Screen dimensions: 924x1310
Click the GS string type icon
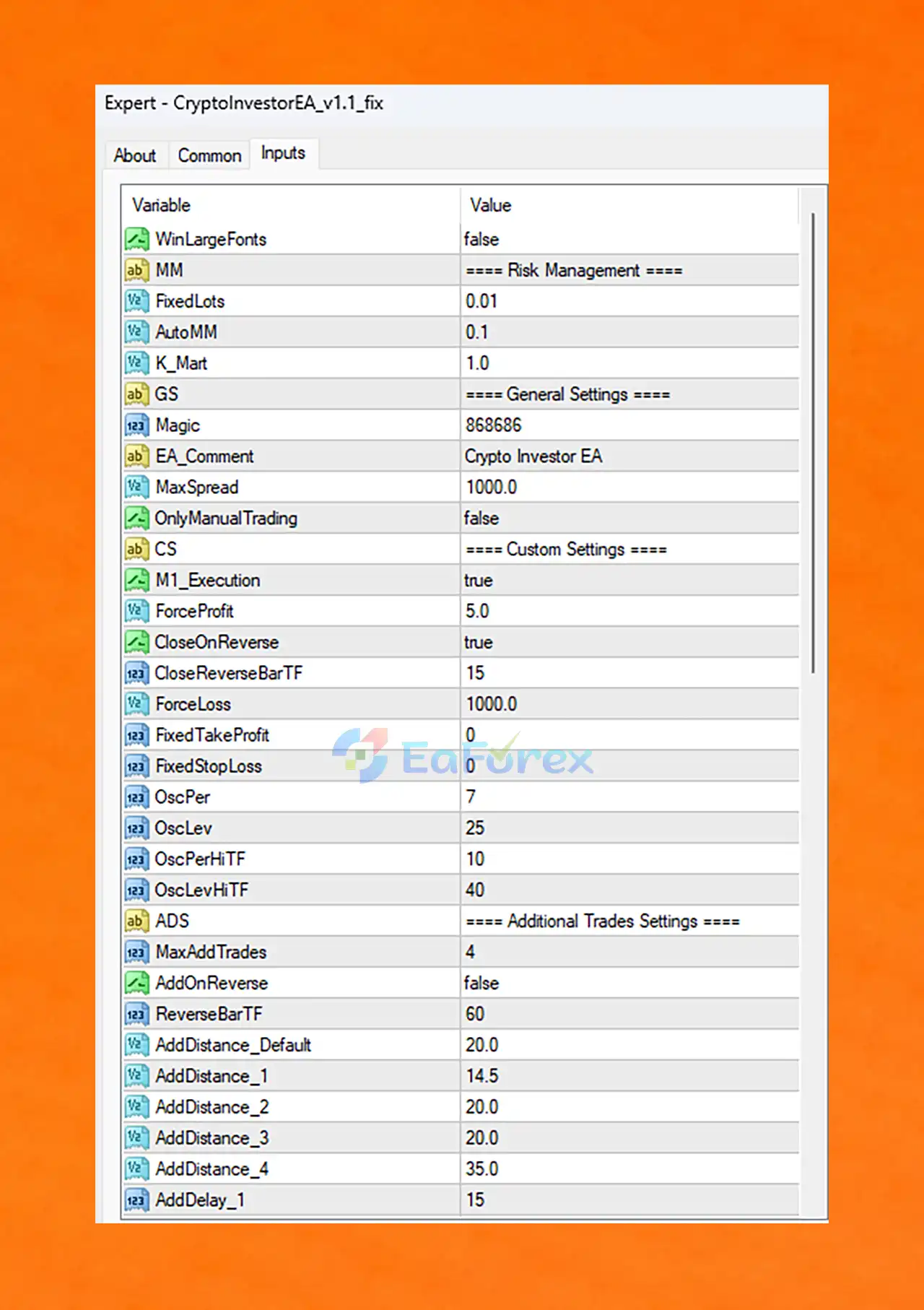pyautogui.click(x=136, y=394)
